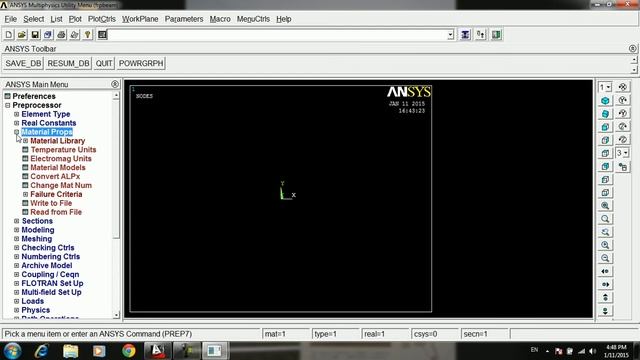This screenshot has width=640, height=360.
Task: Click in the ANSYS command input field
Action: (x=278, y=35)
